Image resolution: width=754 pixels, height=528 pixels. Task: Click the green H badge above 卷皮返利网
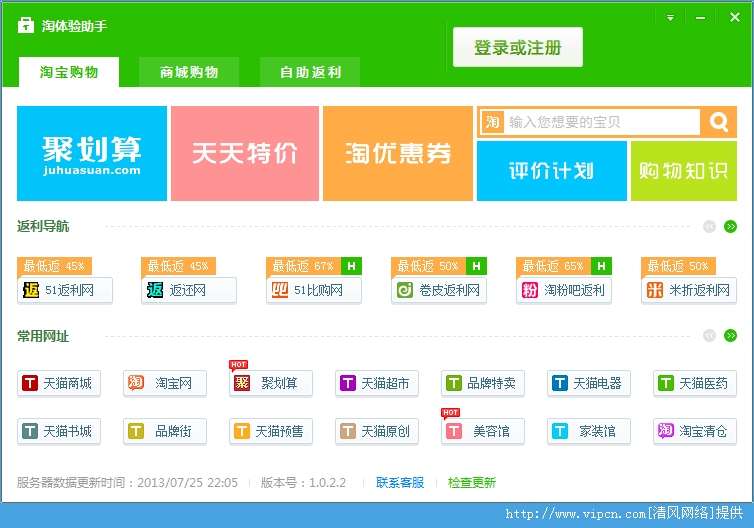coord(477,266)
